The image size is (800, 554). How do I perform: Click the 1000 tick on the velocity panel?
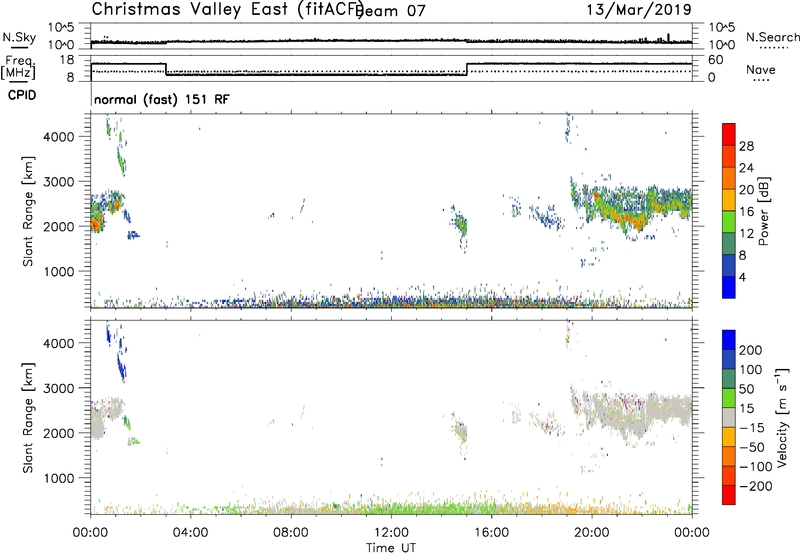[58, 478]
